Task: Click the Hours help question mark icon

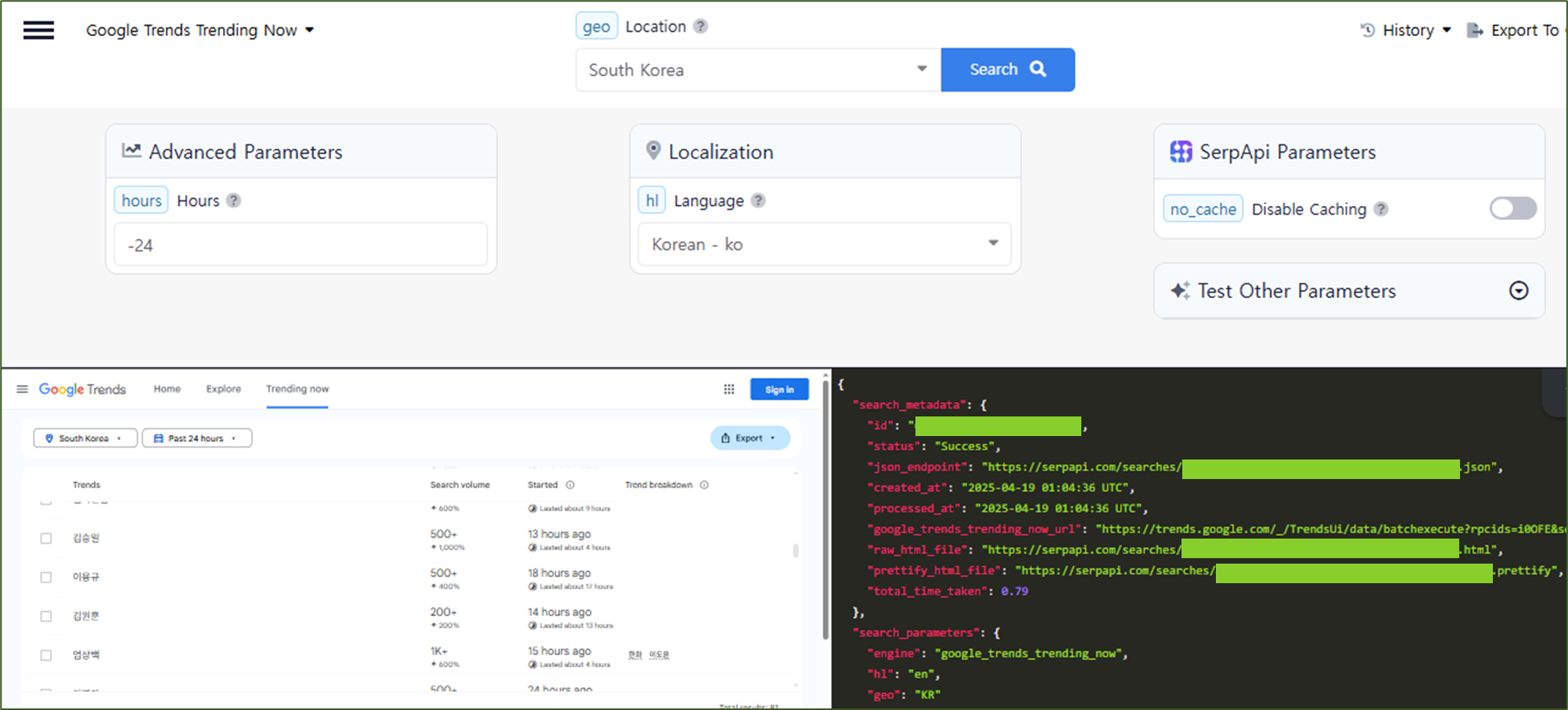Action: (x=233, y=201)
